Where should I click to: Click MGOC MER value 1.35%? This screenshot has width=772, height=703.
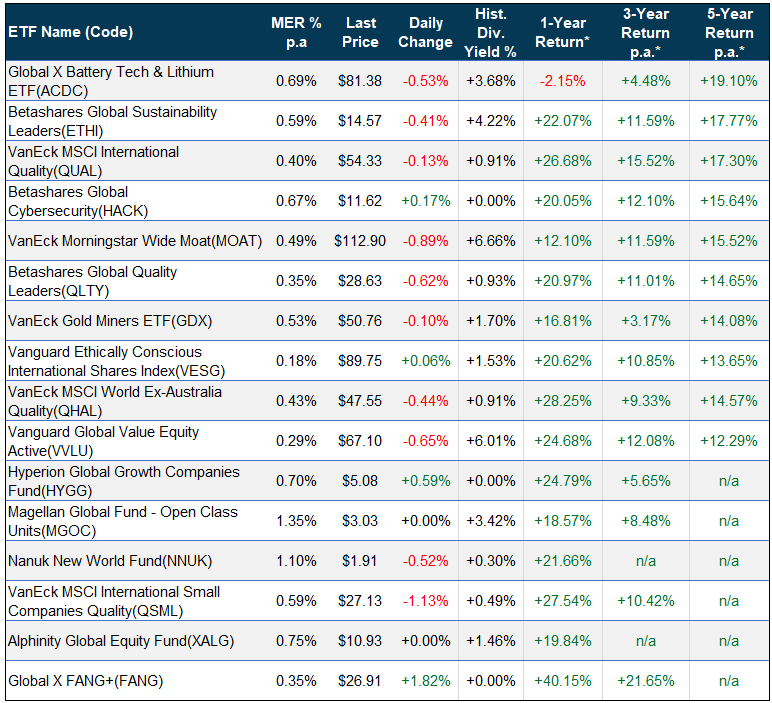tap(296, 521)
